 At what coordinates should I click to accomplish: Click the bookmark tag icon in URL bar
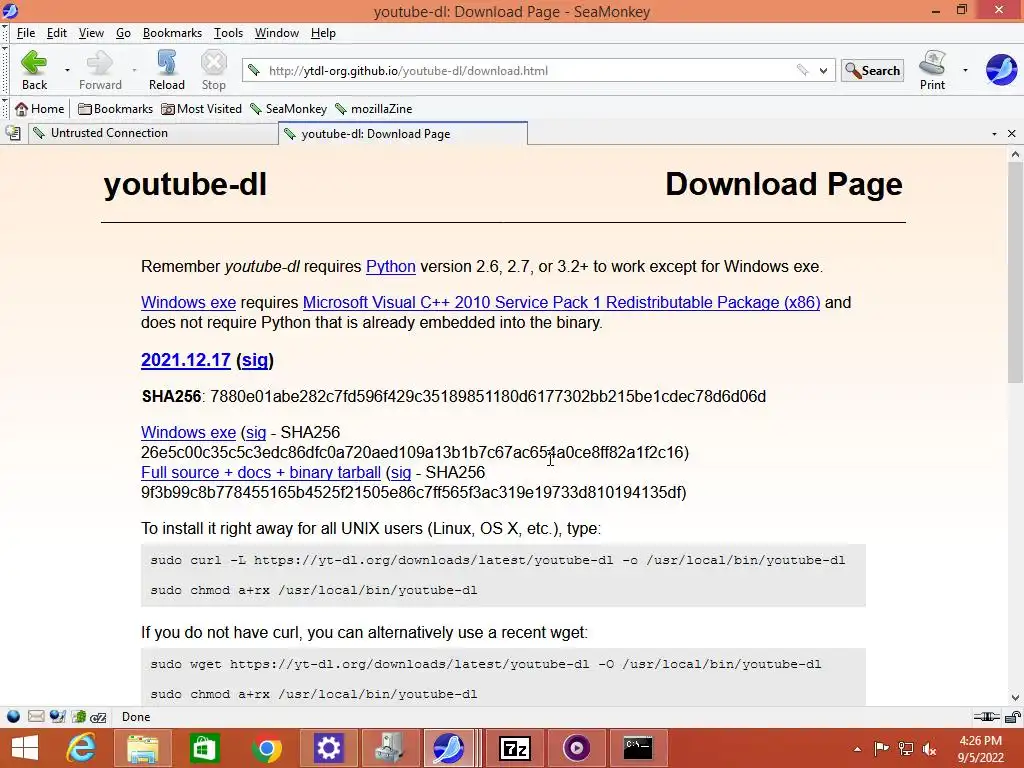pos(803,70)
